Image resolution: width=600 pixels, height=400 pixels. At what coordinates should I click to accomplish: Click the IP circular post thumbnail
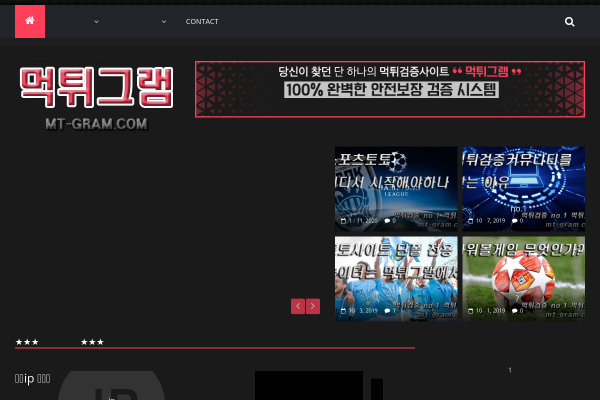pyautogui.click(x=111, y=385)
